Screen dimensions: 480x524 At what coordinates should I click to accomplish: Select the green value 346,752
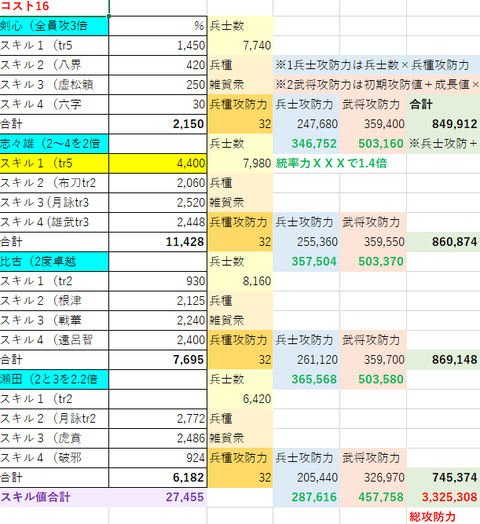coord(306,144)
